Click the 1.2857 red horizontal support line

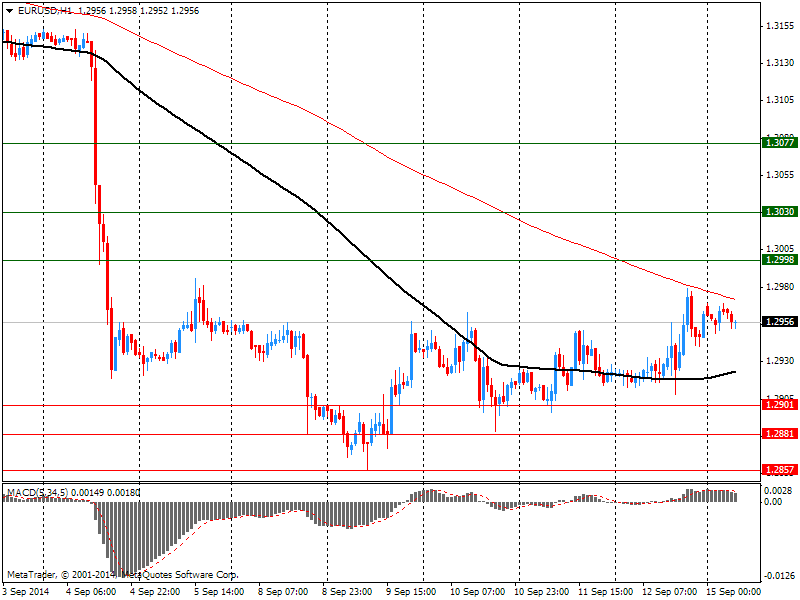pos(381,470)
